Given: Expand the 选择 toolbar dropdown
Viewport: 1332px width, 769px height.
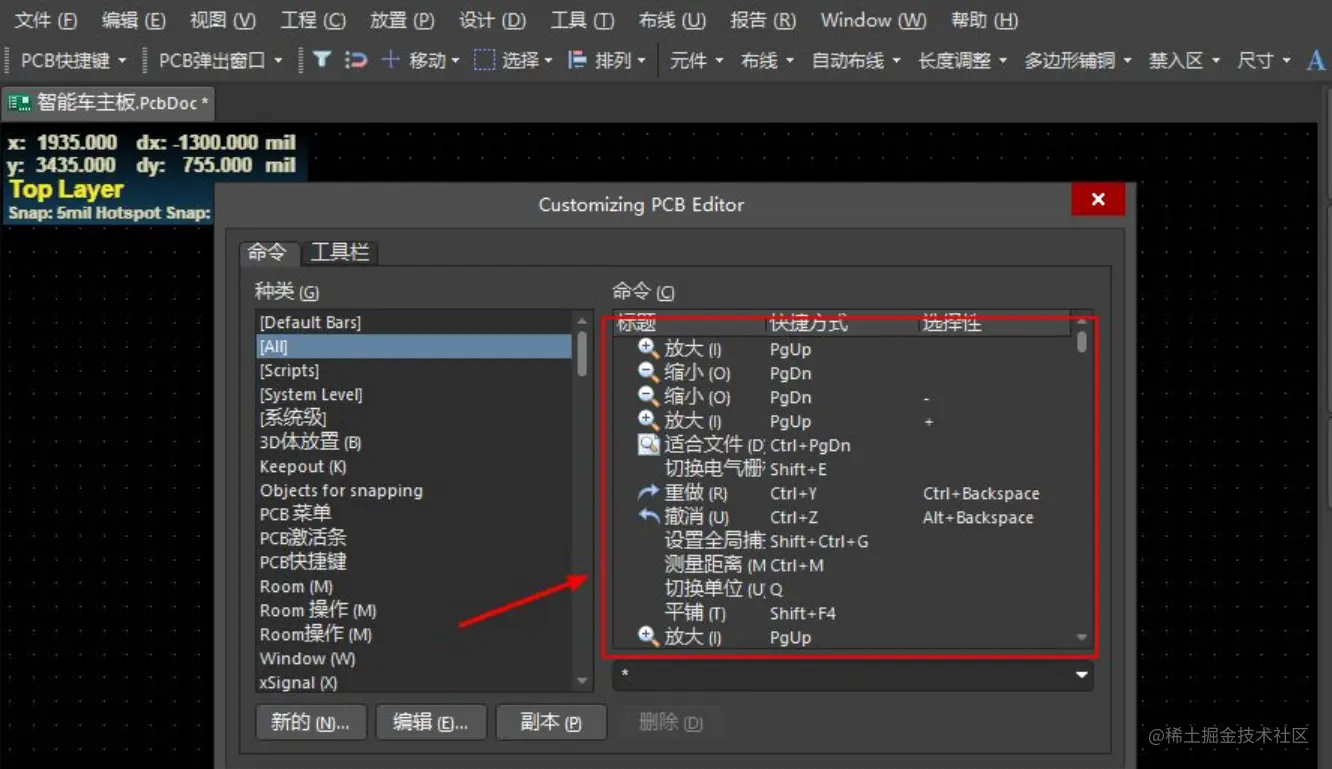Looking at the screenshot, I should point(549,61).
